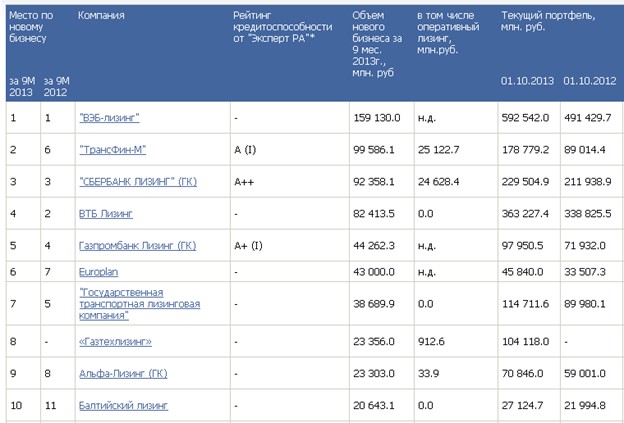Screen dimensions: 624x423
Task: Select the cell 33.9
Action: pyautogui.click(x=428, y=373)
